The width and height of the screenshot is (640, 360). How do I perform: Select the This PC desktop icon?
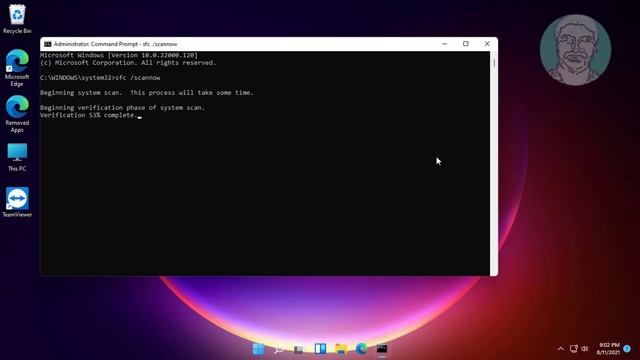coord(17,157)
